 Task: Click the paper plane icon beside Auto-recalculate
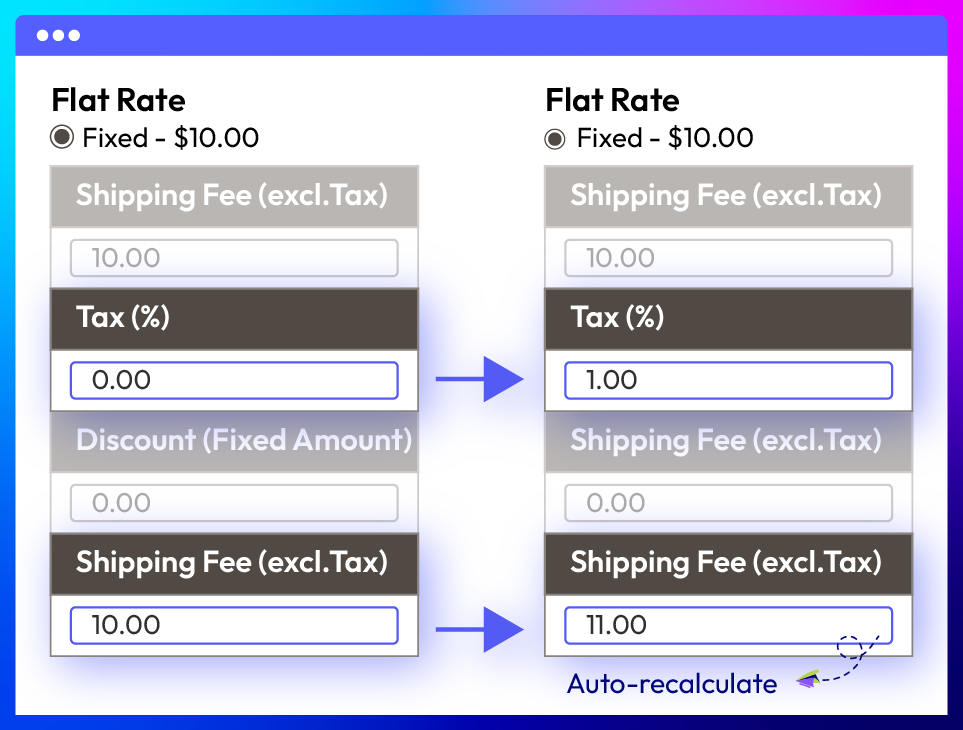(x=808, y=680)
